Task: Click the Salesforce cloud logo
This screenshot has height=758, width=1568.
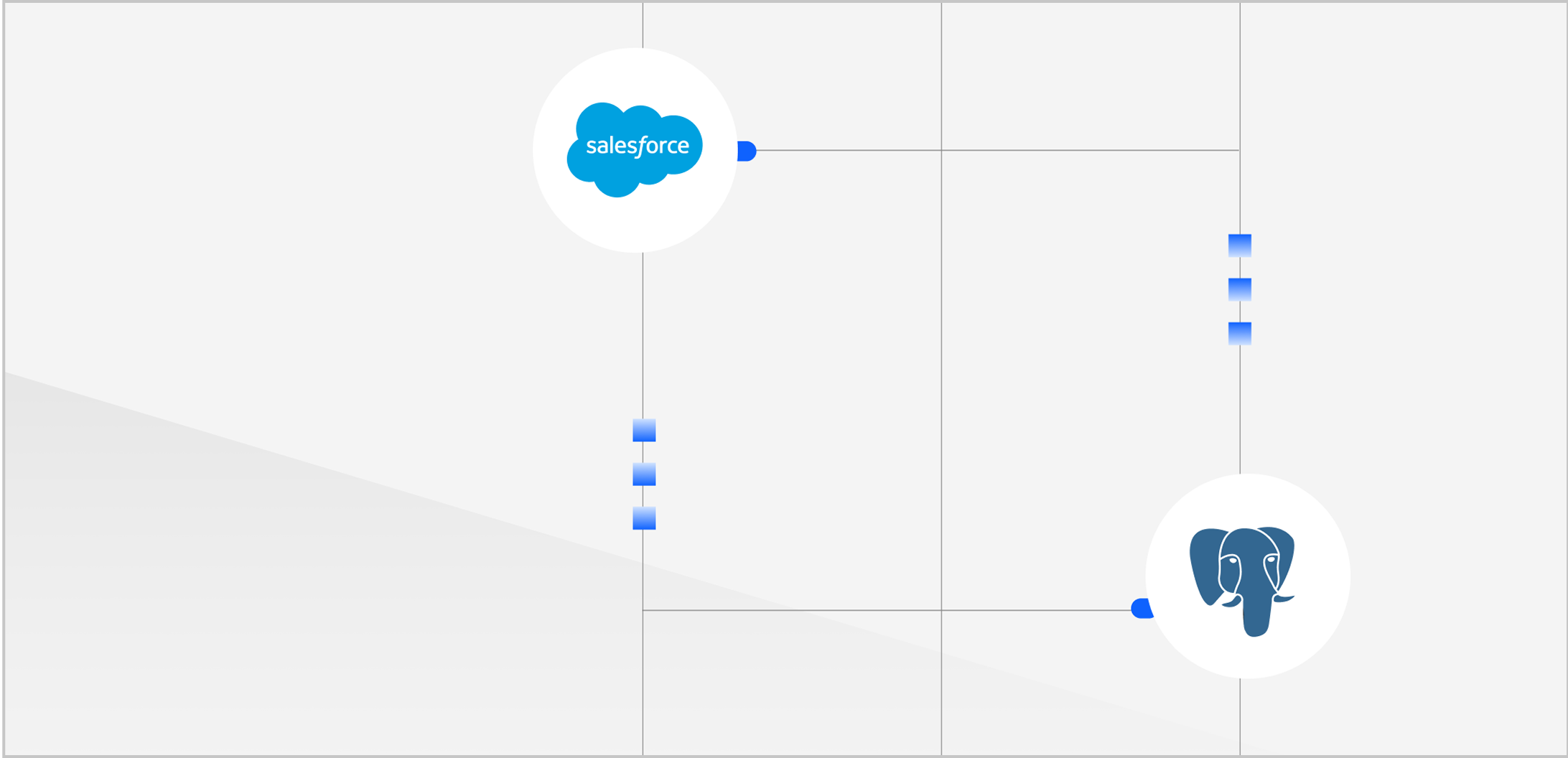Action: coord(635,149)
